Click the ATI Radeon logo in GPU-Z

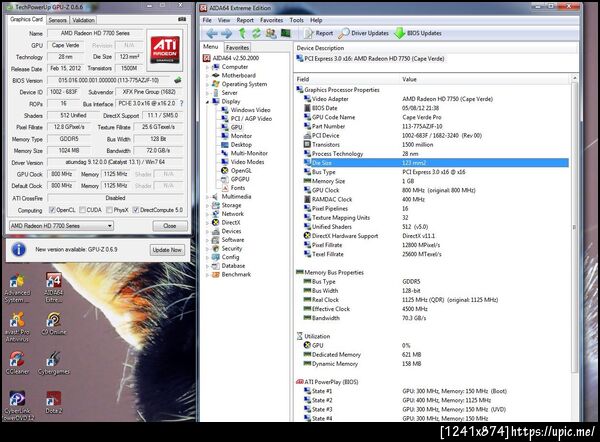(165, 50)
